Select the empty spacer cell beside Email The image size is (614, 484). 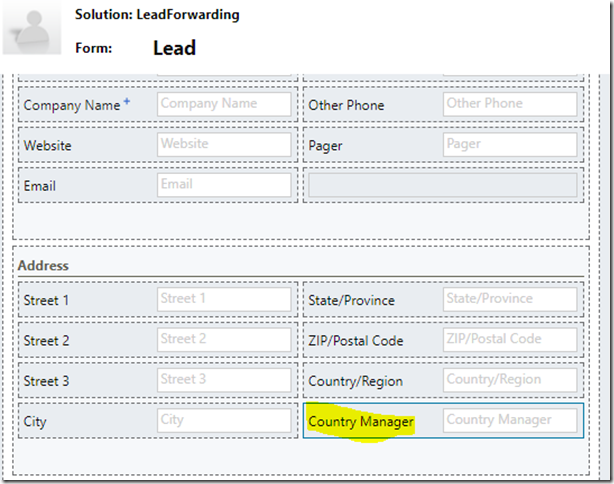[x=443, y=185]
